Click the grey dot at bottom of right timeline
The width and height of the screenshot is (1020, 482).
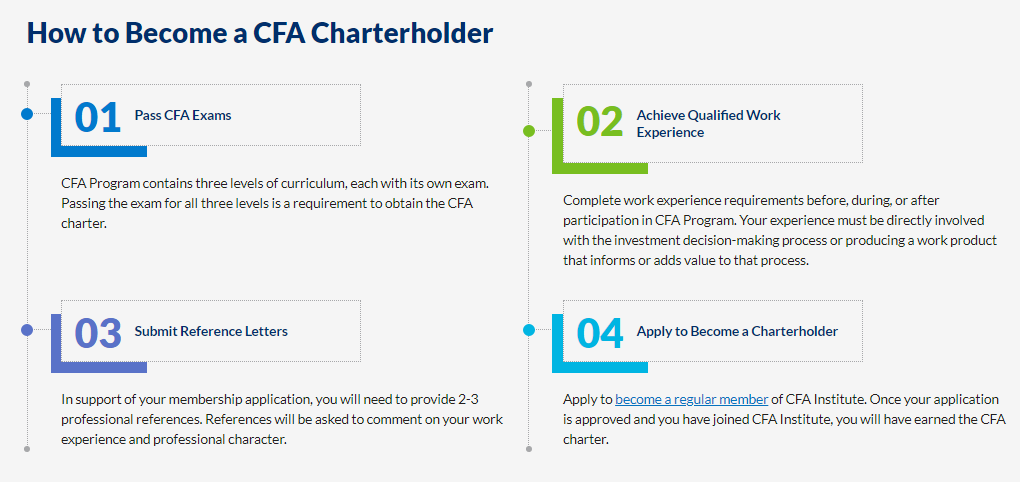(529, 449)
